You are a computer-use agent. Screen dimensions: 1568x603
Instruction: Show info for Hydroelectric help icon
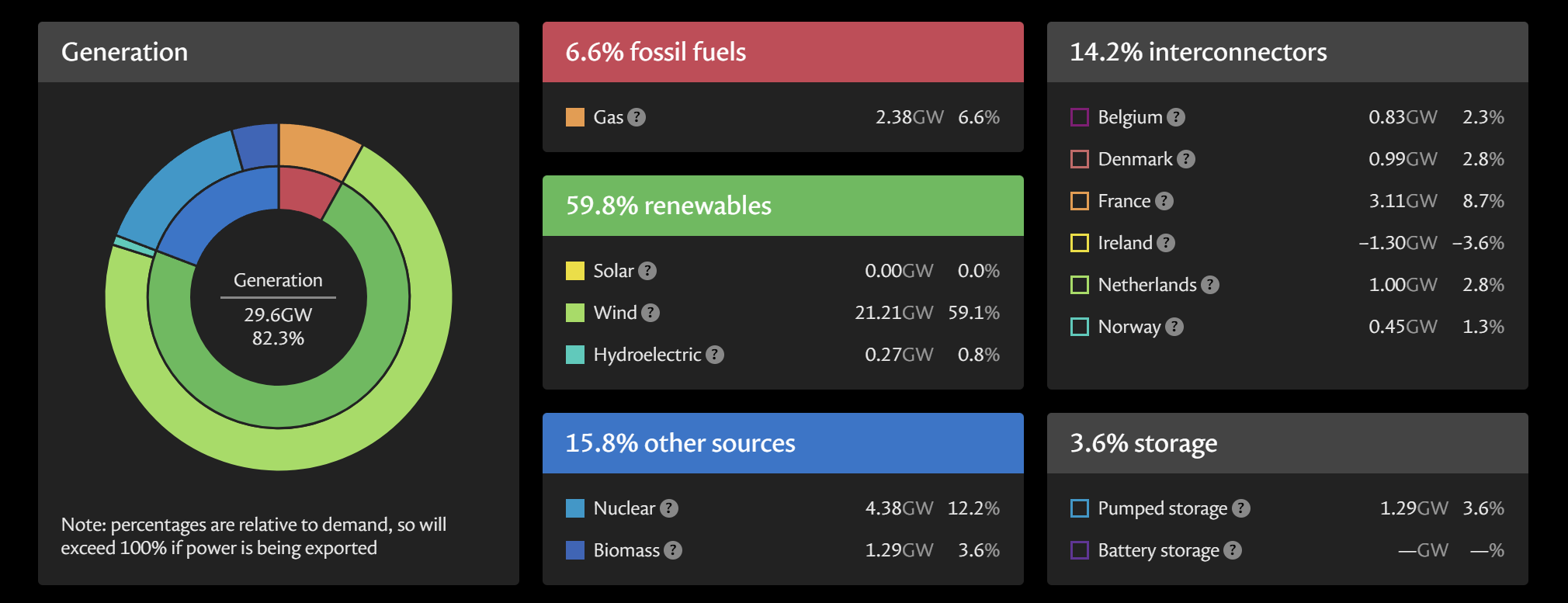(715, 355)
